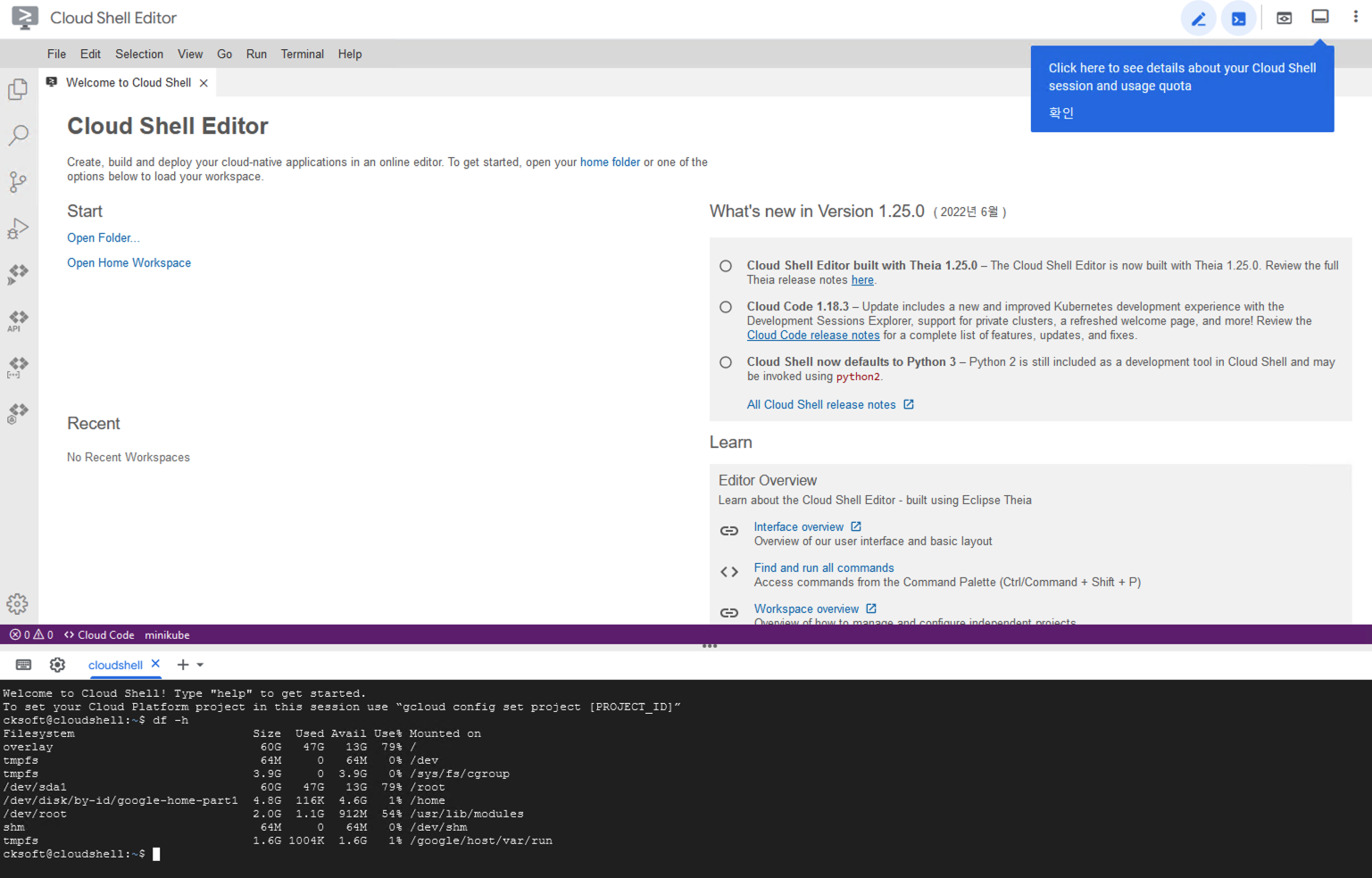Open the Cloud Code release notes link

813,335
